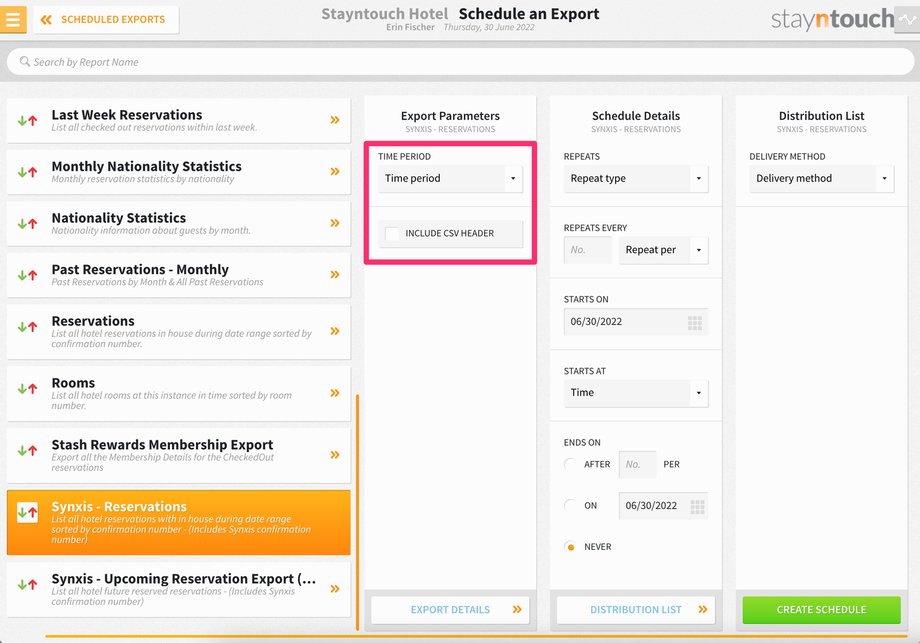920x643 pixels.
Task: Select the highlighted Synxis - Reservations title
Action: click(119, 507)
